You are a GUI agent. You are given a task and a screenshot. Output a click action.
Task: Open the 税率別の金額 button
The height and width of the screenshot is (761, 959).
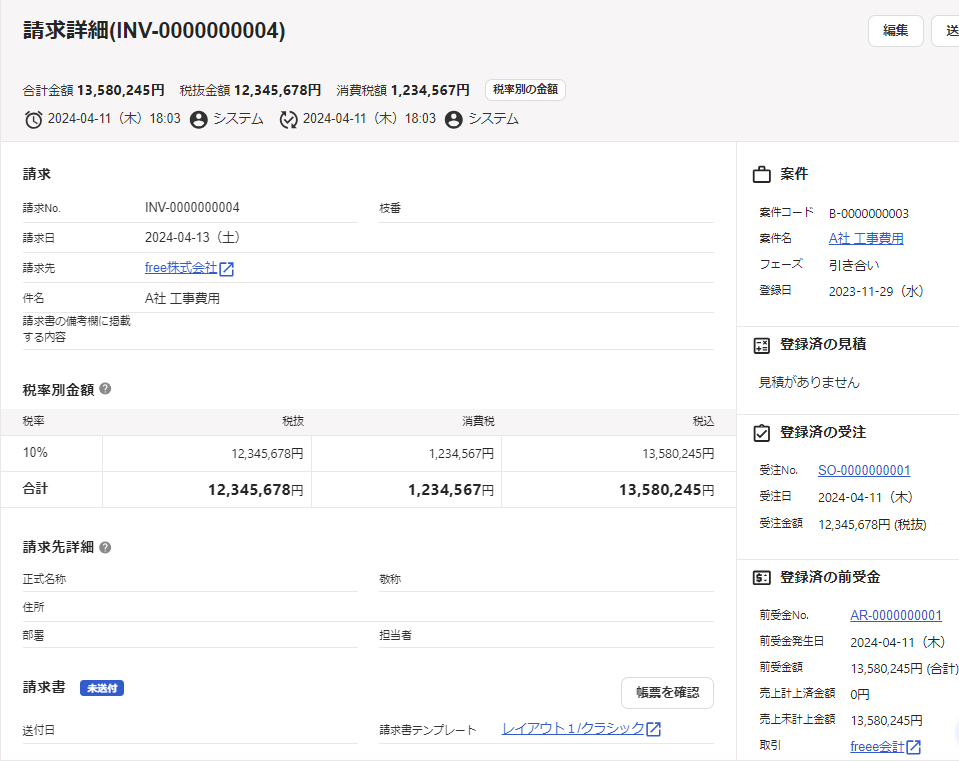[x=525, y=89]
